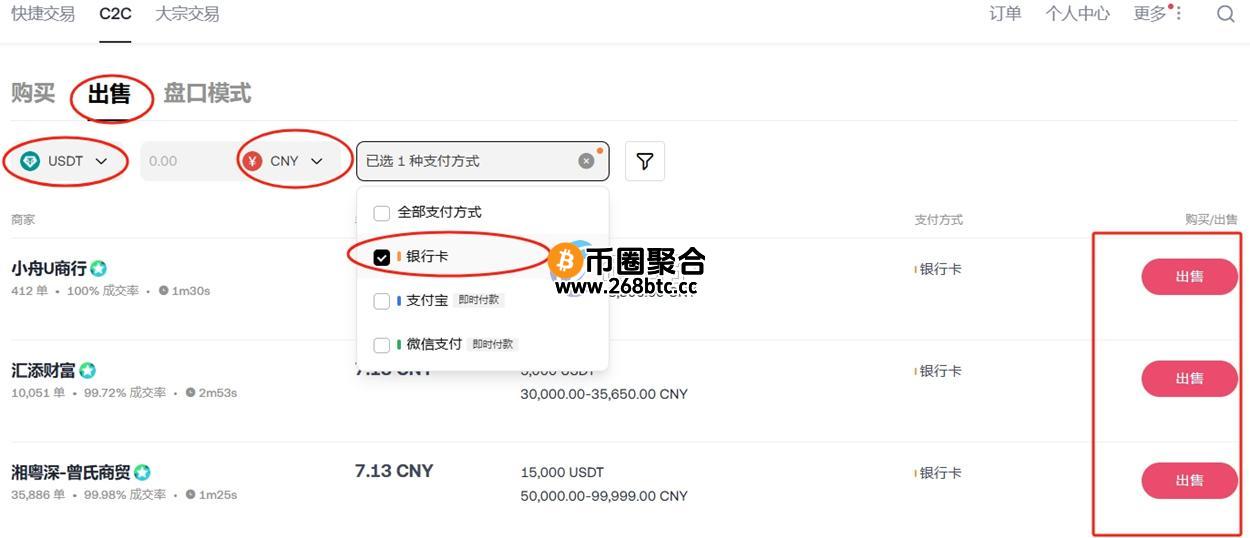Click the USDT coin icon
1250x538 pixels.
tap(31, 161)
